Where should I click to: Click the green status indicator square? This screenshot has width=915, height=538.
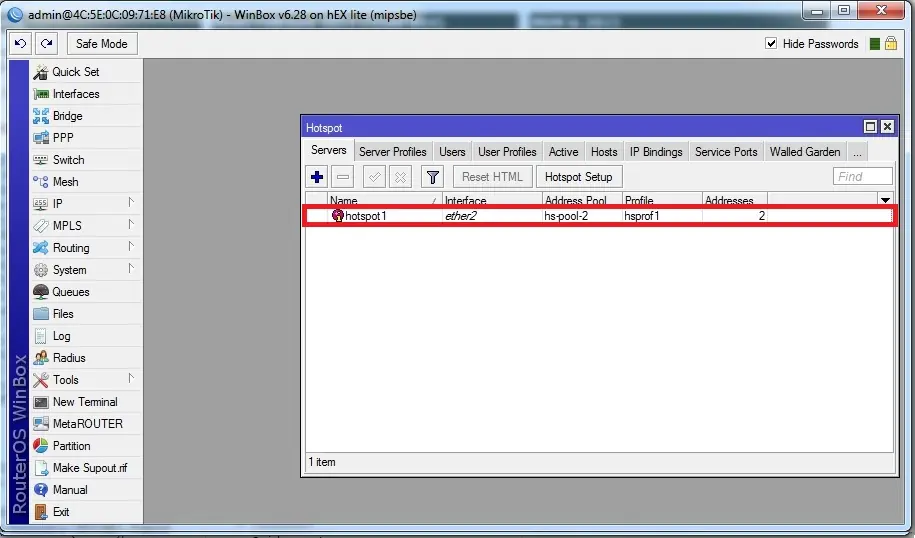(874, 44)
